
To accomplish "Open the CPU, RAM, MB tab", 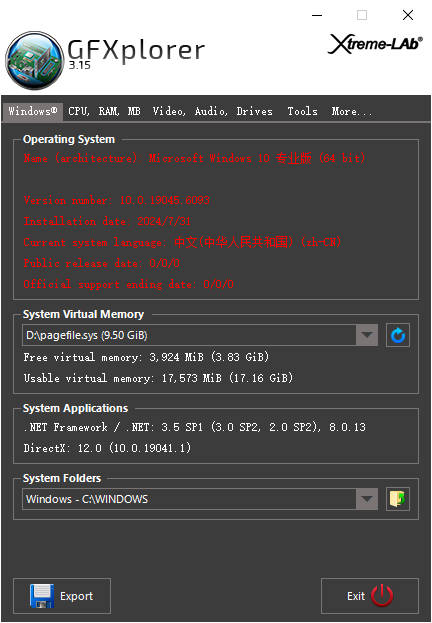I will click(x=105, y=111).
